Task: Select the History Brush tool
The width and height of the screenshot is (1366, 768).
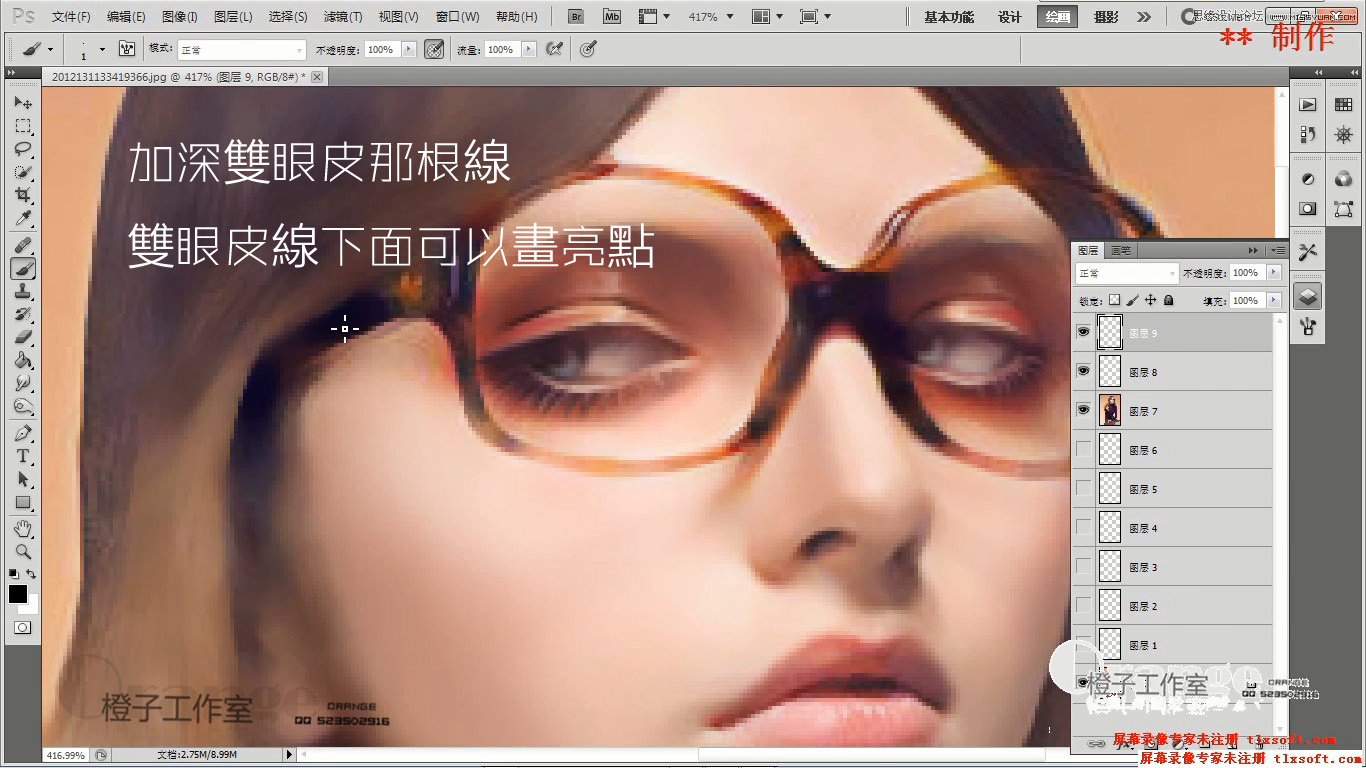Action: [22, 314]
